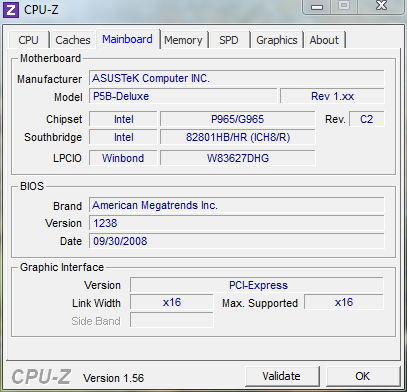Switch to the Graphics tab
This screenshot has height=392, width=407.
[277, 40]
